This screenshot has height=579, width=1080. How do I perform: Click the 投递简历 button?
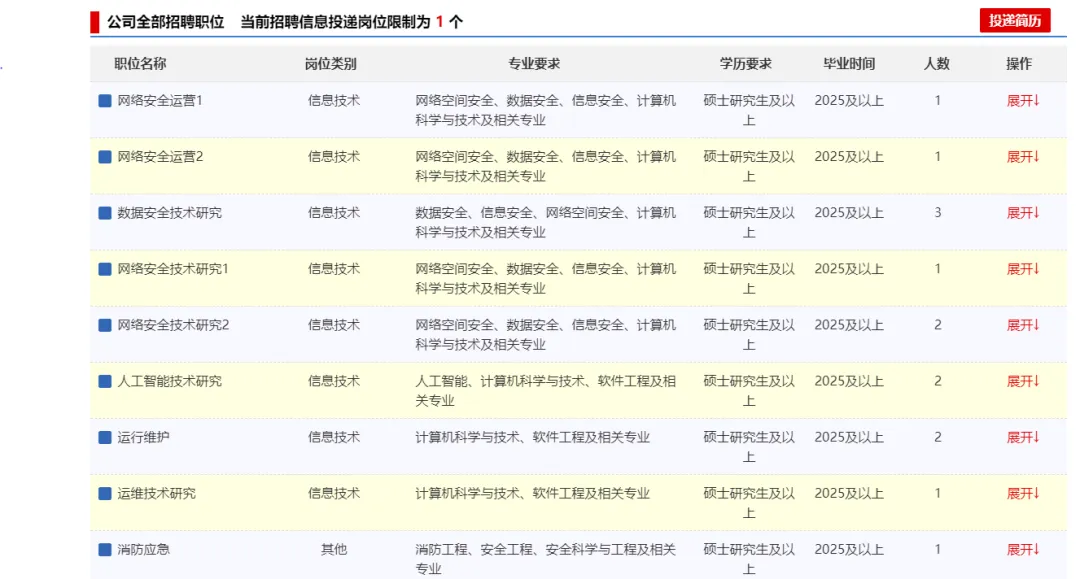1015,21
